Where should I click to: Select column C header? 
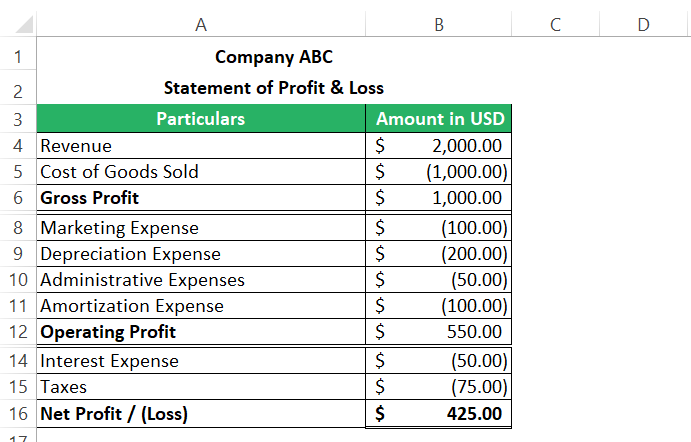pyautogui.click(x=554, y=24)
